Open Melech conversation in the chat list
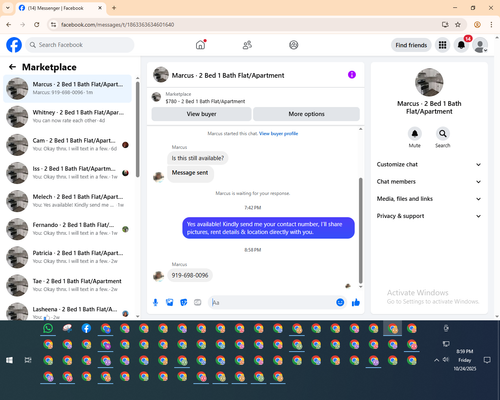Screen dimensions: 500x400 pyautogui.click(x=67, y=201)
